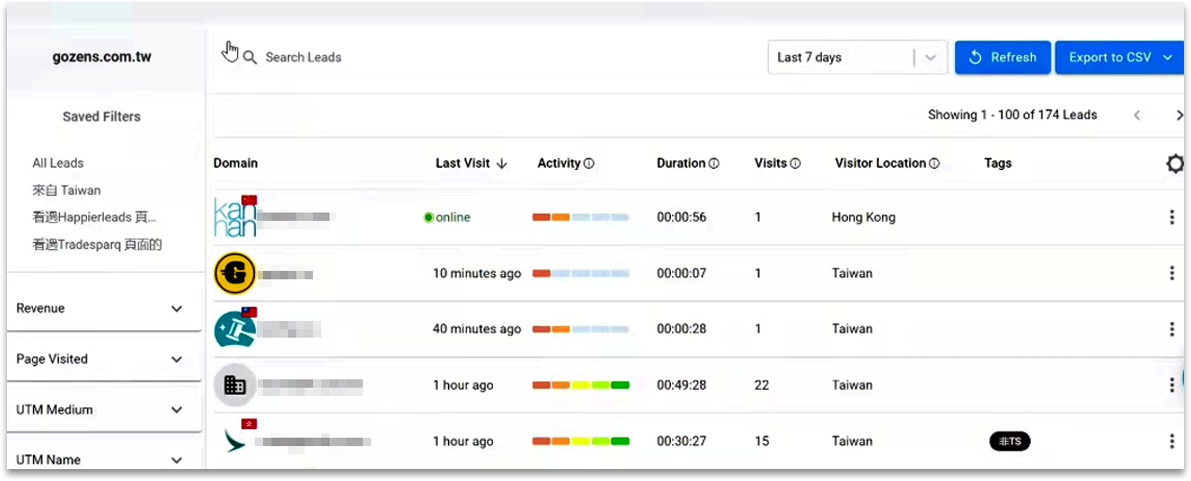
Task: Click the Kanhan company logo
Action: (x=236, y=217)
